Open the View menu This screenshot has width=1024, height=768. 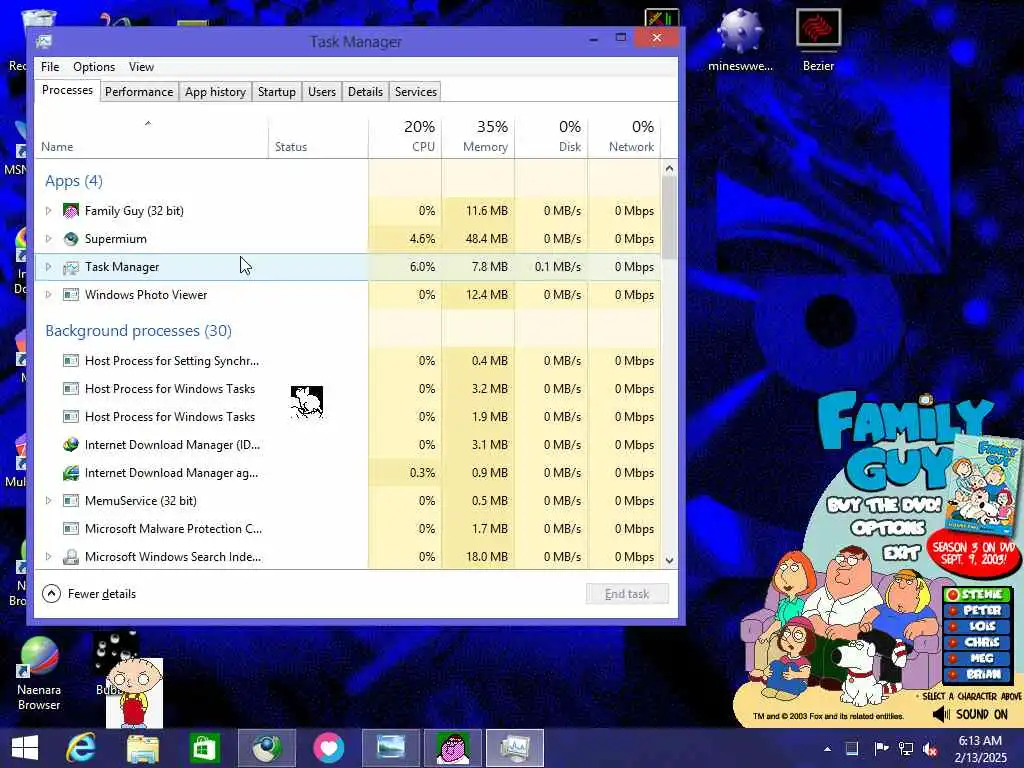(141, 67)
